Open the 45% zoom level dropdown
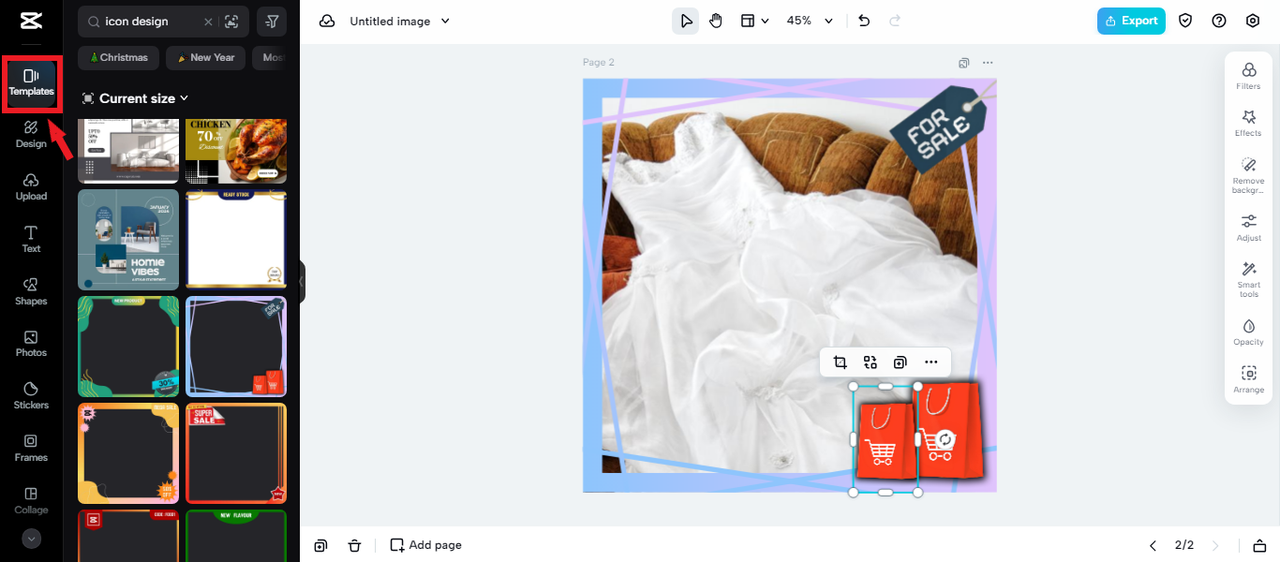The image size is (1280, 562). (x=810, y=21)
